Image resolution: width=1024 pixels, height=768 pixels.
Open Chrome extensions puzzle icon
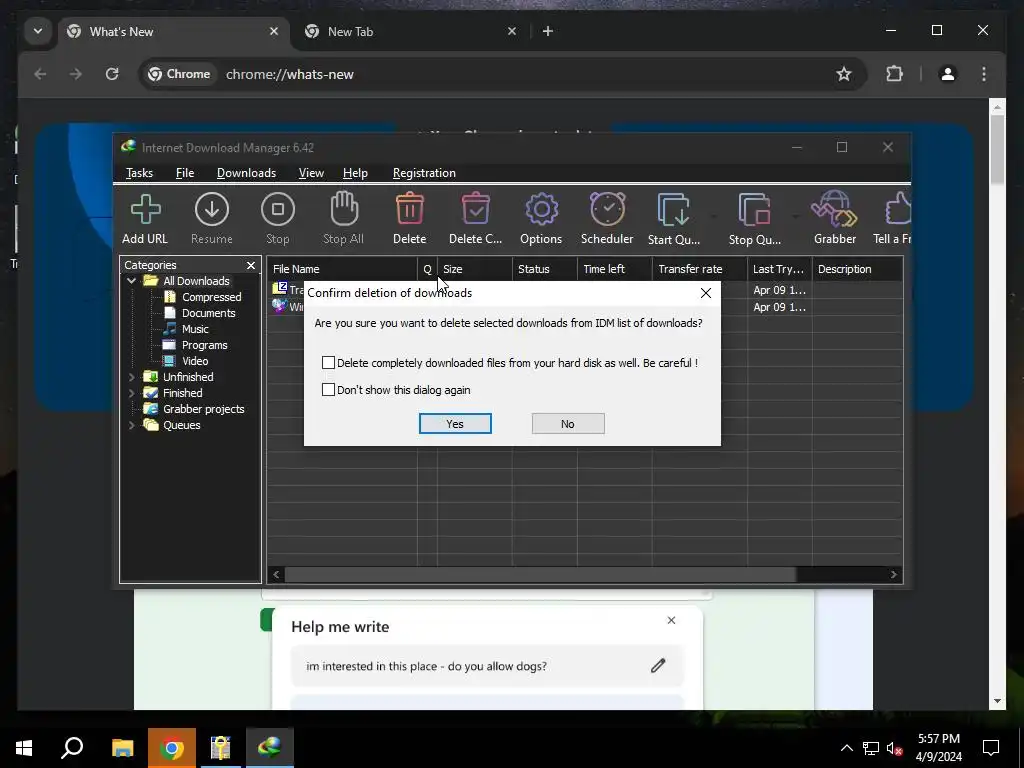click(894, 74)
